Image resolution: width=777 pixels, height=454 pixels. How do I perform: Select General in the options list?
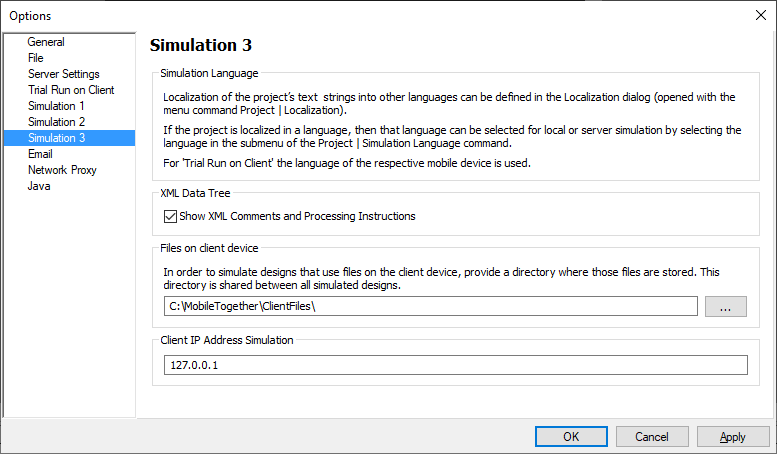46,42
